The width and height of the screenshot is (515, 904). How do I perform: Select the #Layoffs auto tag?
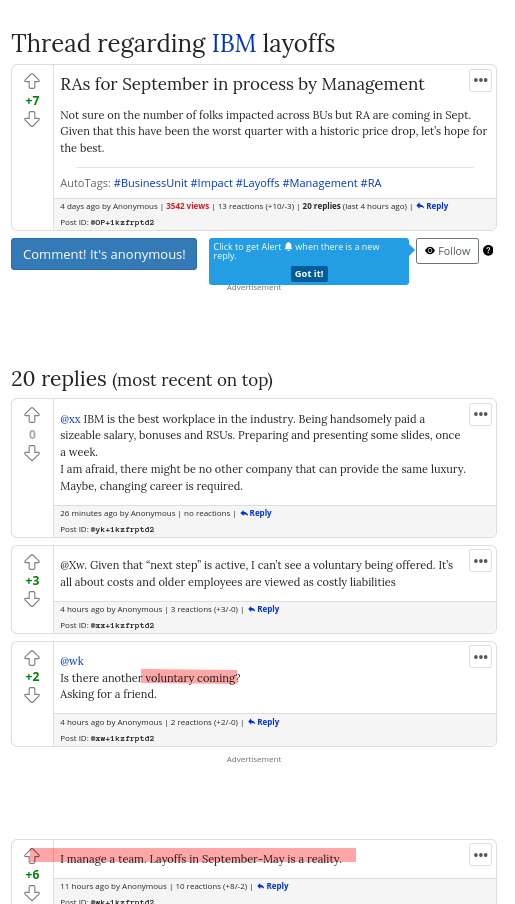(x=257, y=183)
